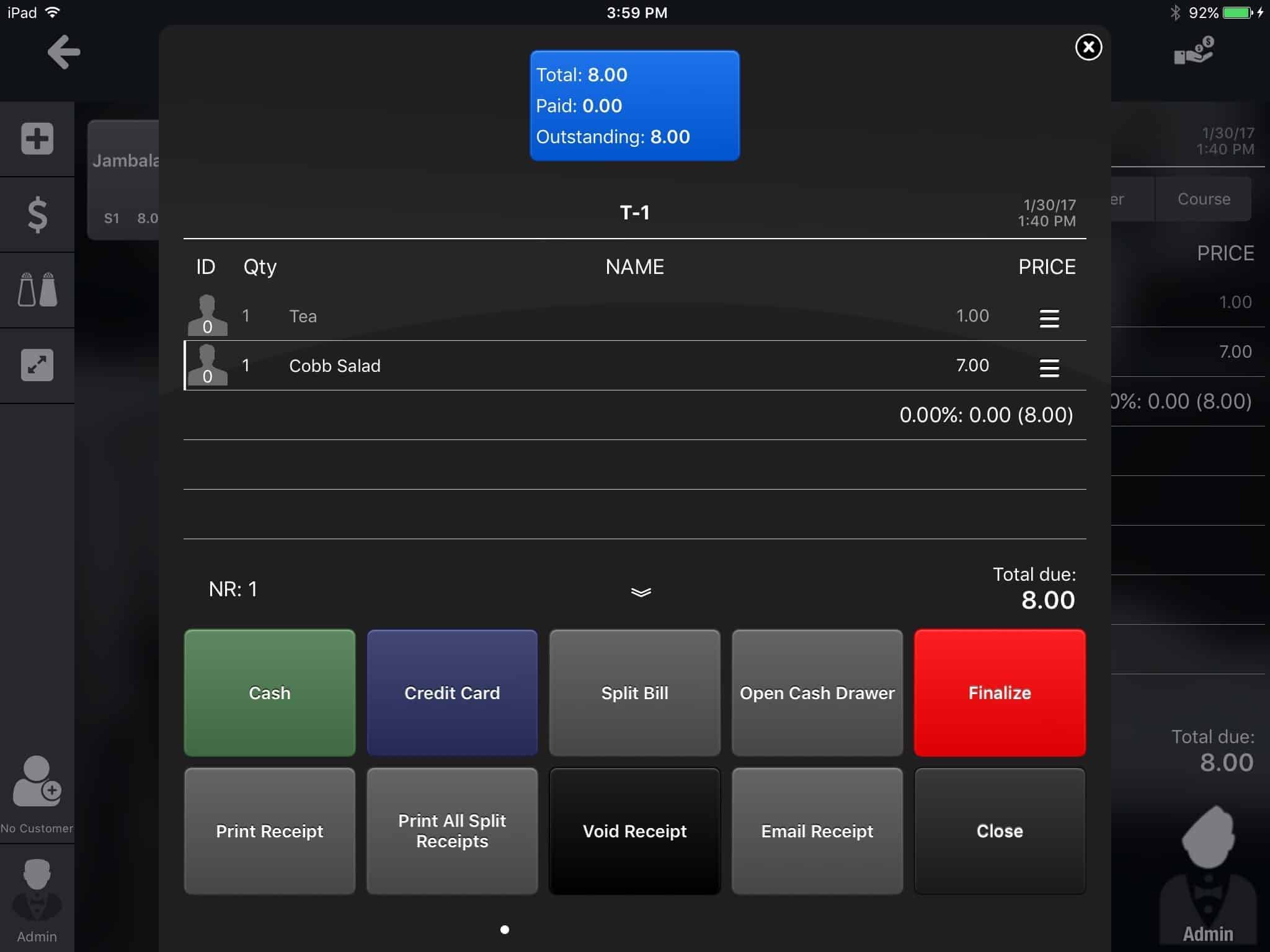The image size is (1270, 952).
Task: Click the No Customer add-person icon
Action: 37,781
